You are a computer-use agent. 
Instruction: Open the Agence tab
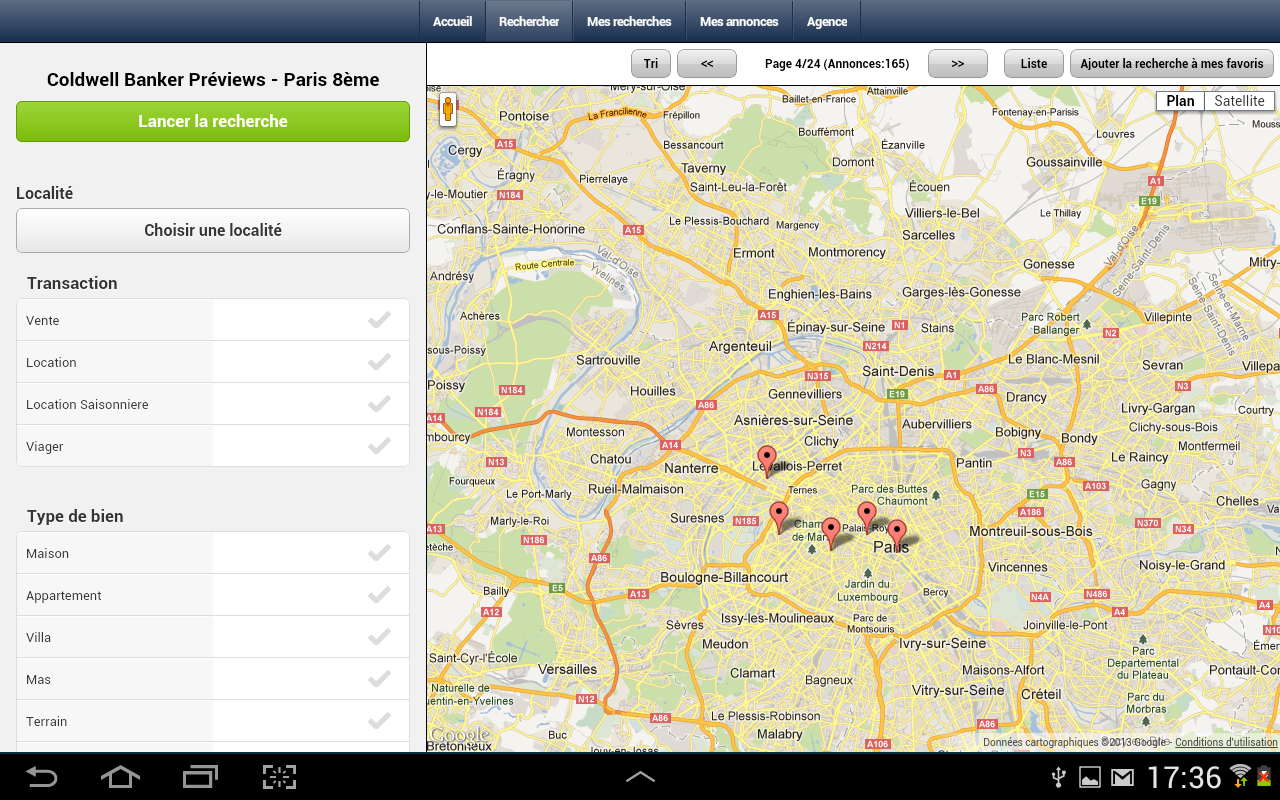click(x=827, y=21)
